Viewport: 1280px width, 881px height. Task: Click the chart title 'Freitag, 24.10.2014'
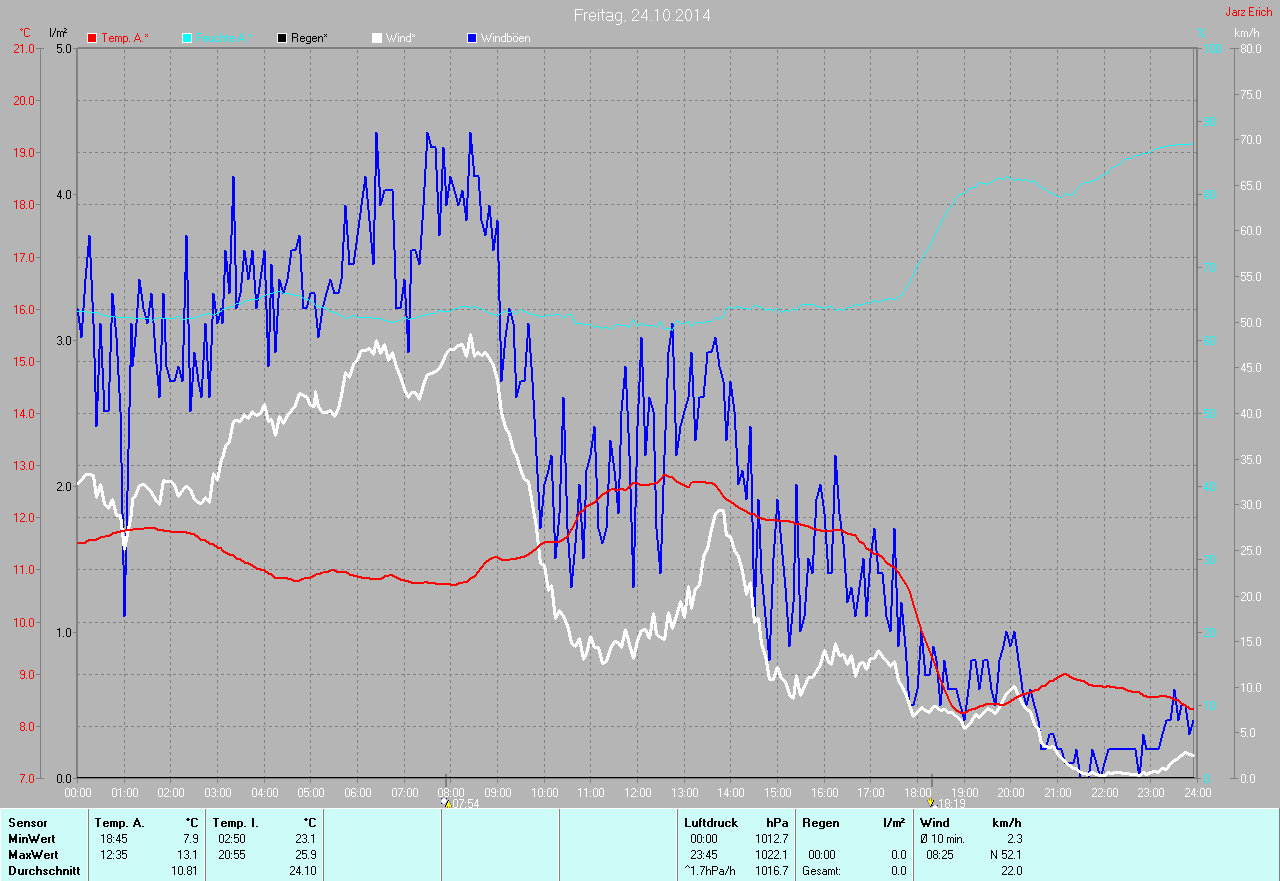[643, 15]
